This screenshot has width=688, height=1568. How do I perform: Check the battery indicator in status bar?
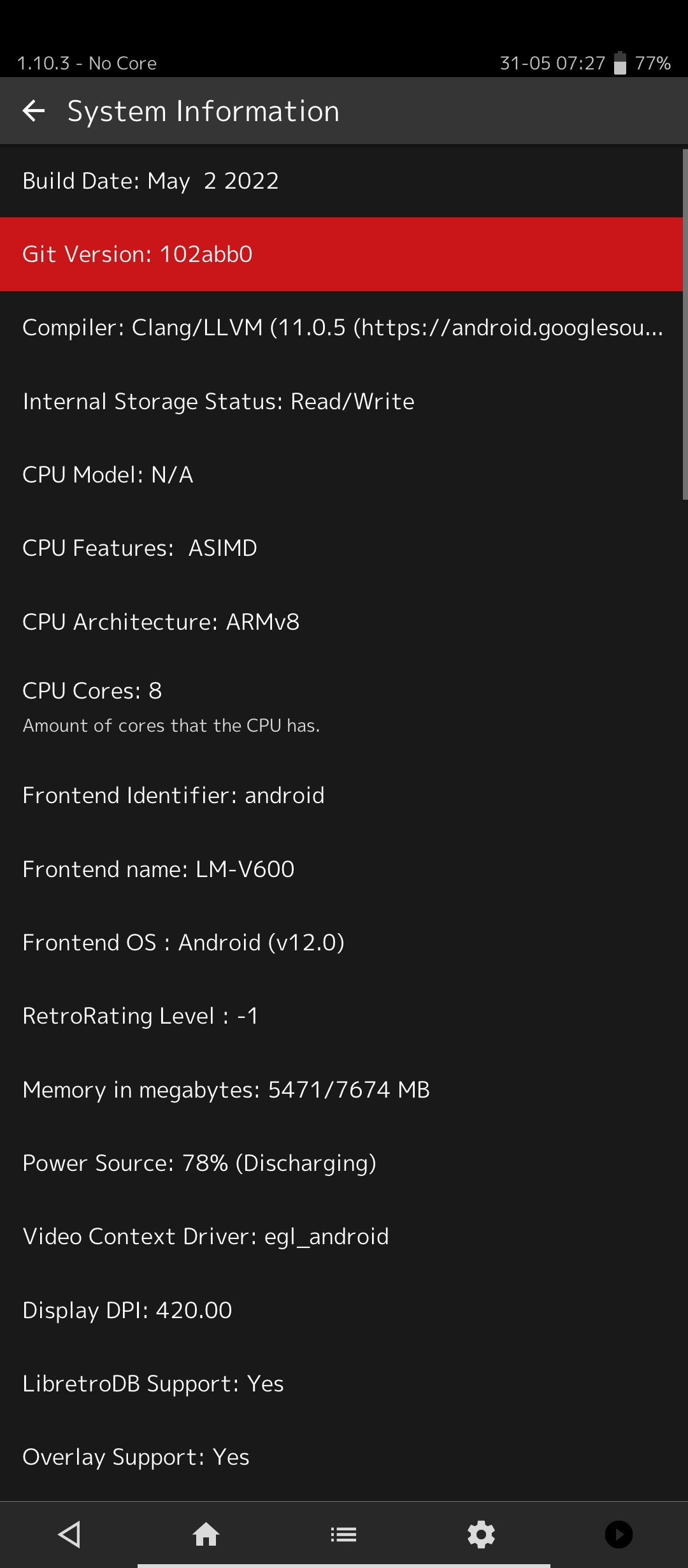[x=620, y=62]
